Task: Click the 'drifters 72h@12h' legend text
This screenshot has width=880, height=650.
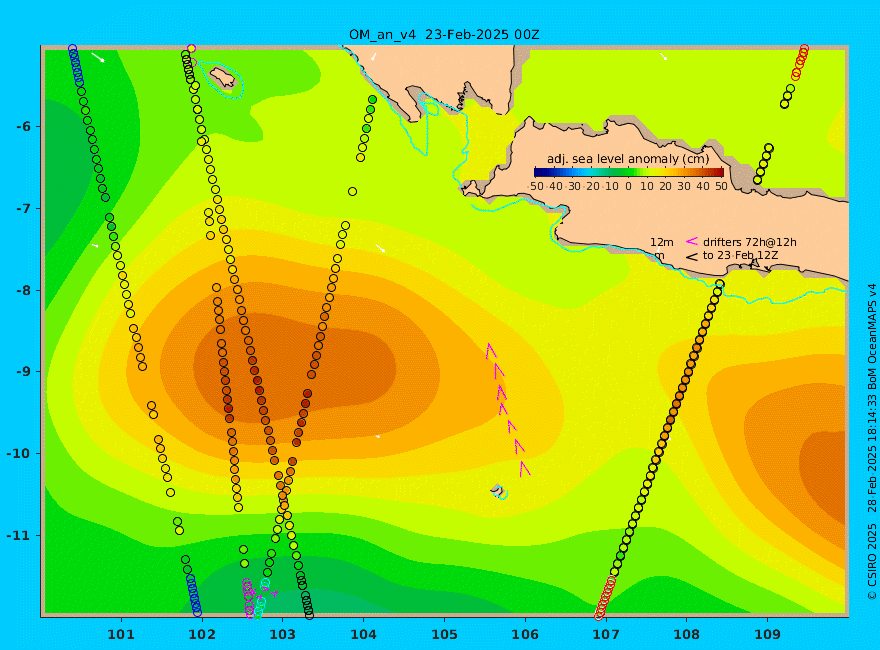Action: (750, 242)
